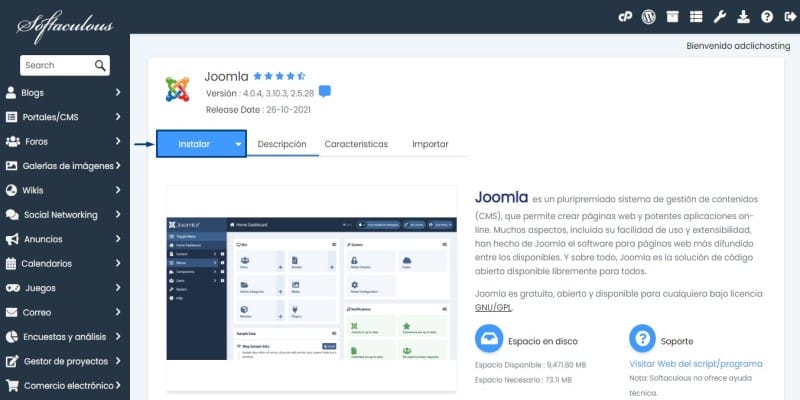Expand the Blogs category chevron
This screenshot has height=400, width=800.
pos(118,92)
